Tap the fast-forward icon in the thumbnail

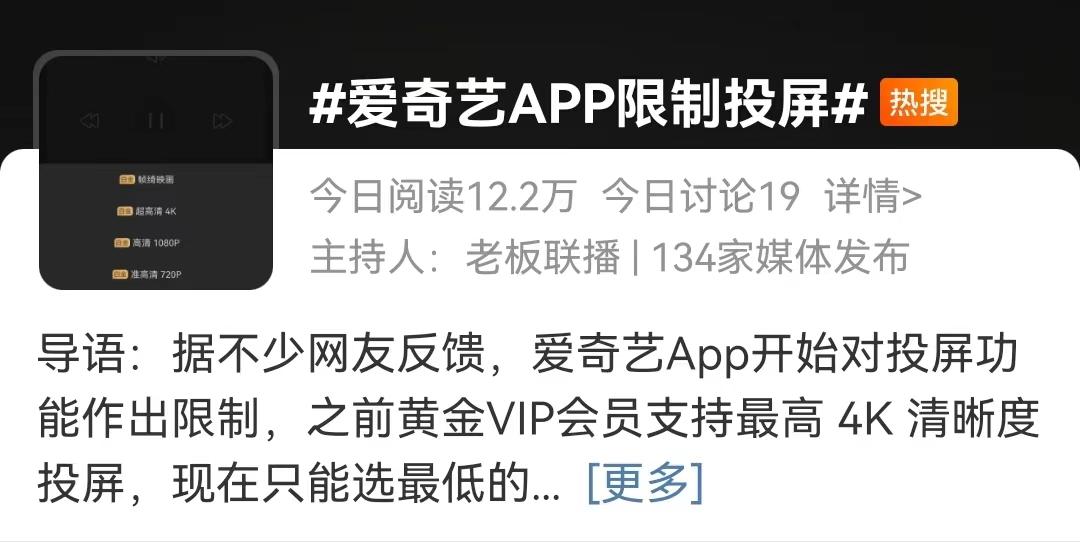222,121
